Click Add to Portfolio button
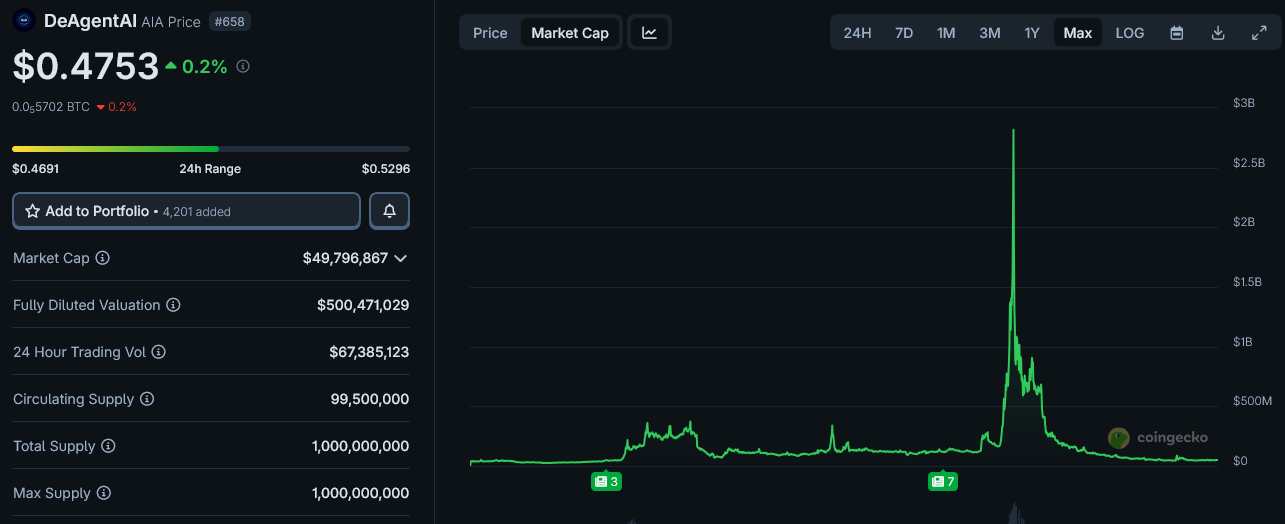 tap(186, 211)
